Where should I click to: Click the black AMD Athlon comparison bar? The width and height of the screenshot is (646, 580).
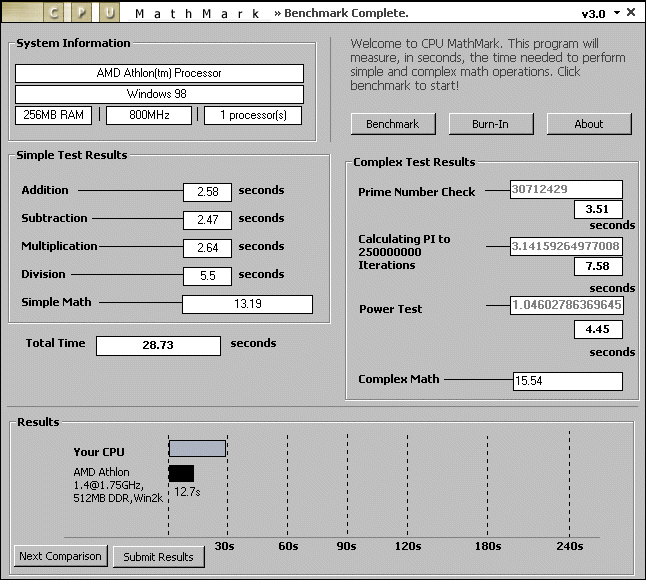click(x=181, y=473)
